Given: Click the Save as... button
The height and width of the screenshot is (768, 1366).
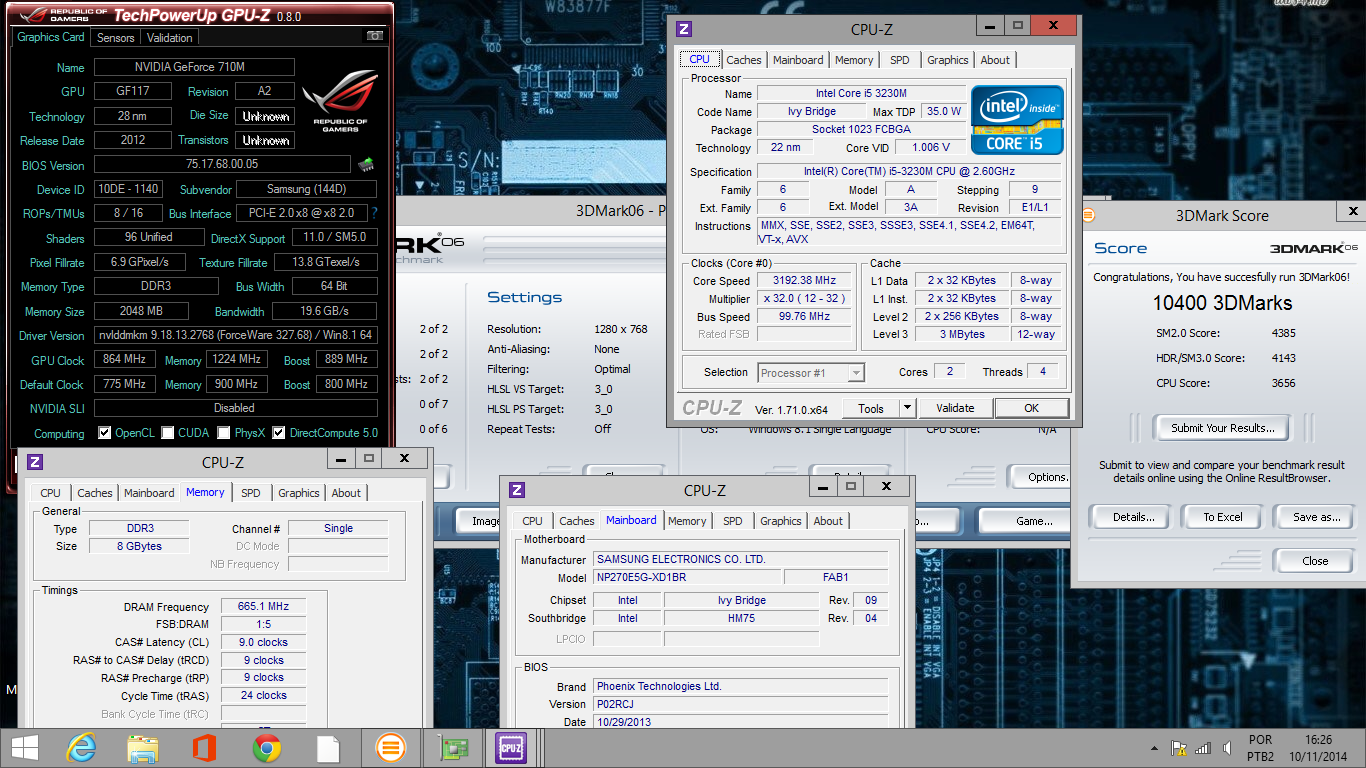Looking at the screenshot, I should pos(1316,517).
